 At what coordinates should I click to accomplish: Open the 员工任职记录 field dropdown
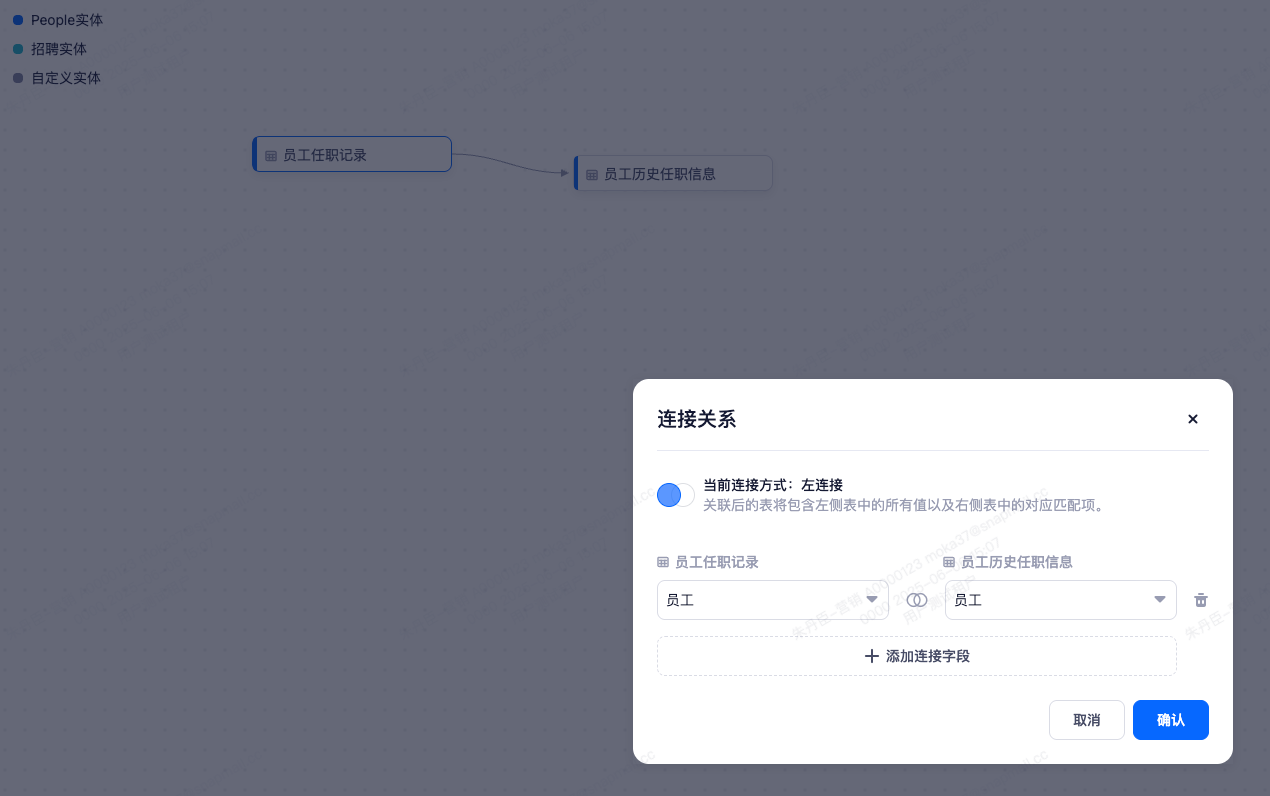(773, 600)
